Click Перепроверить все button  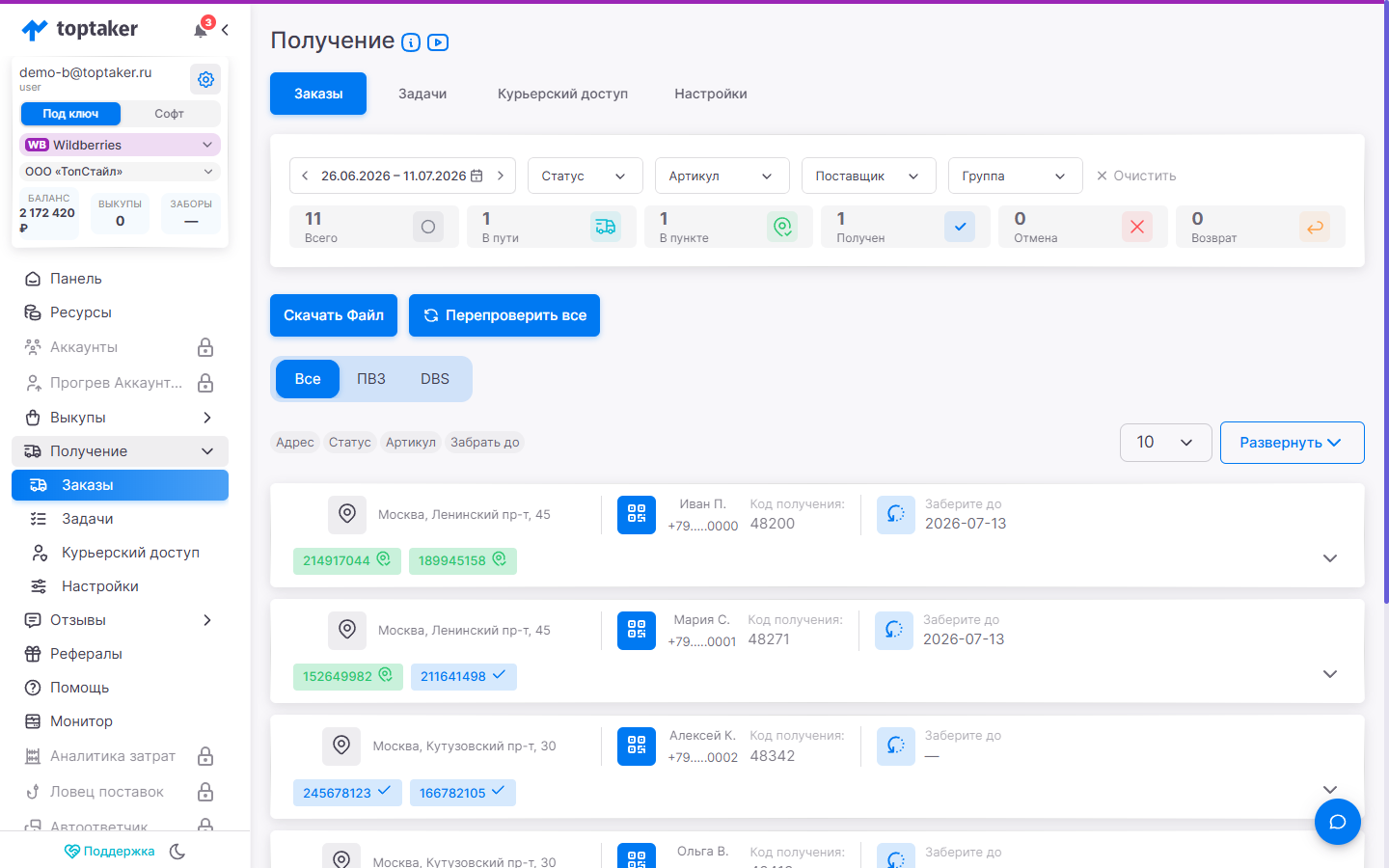point(504,315)
